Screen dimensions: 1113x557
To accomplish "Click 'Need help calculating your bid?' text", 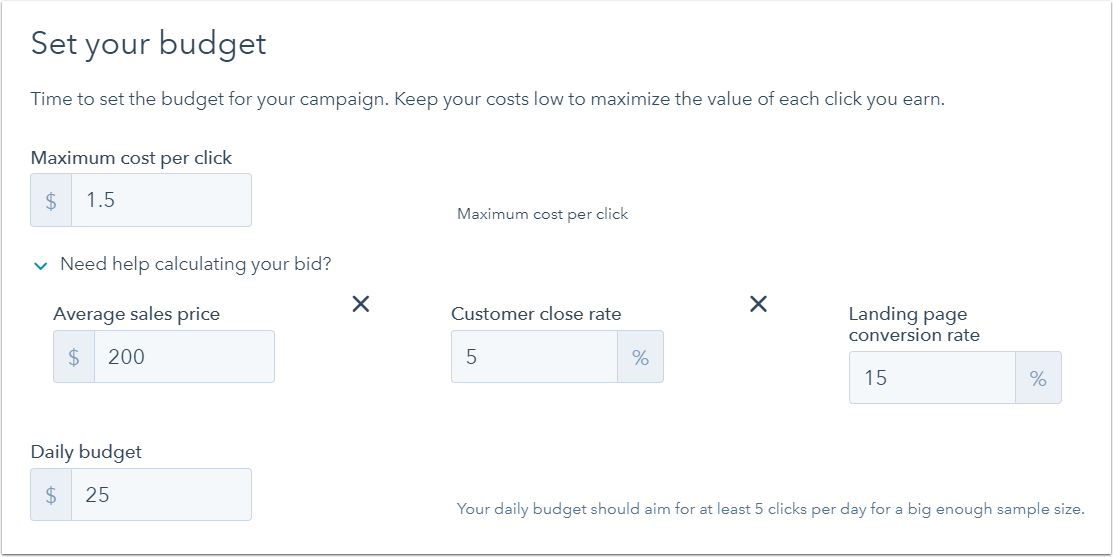I will (196, 264).
